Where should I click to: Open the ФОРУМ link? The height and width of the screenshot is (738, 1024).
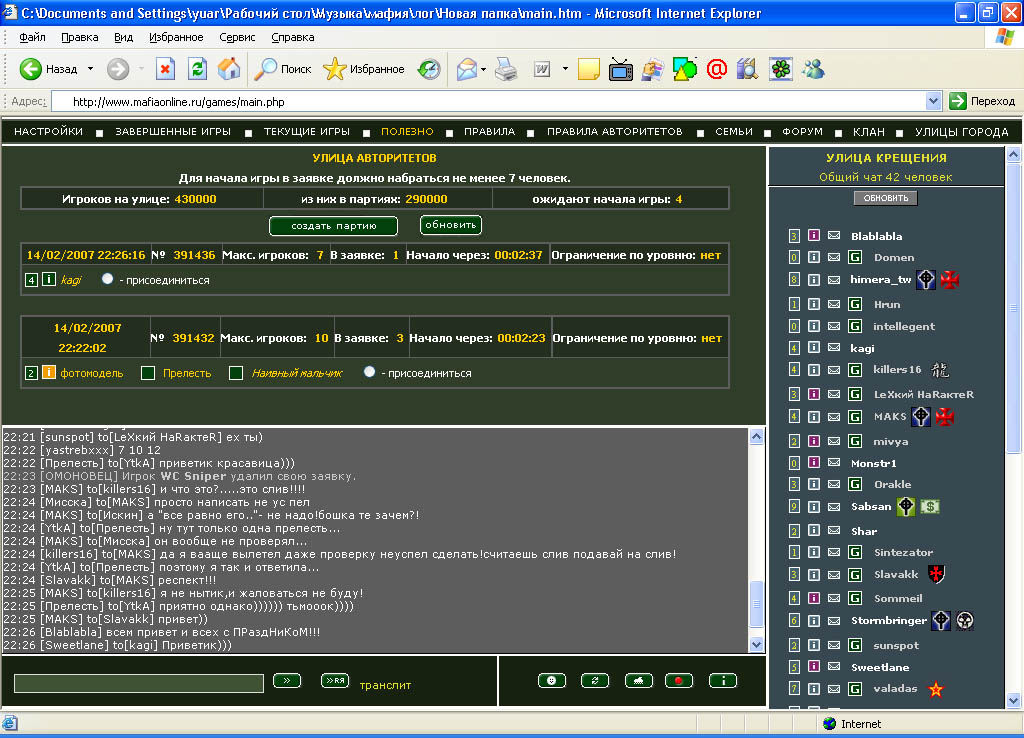(802, 131)
